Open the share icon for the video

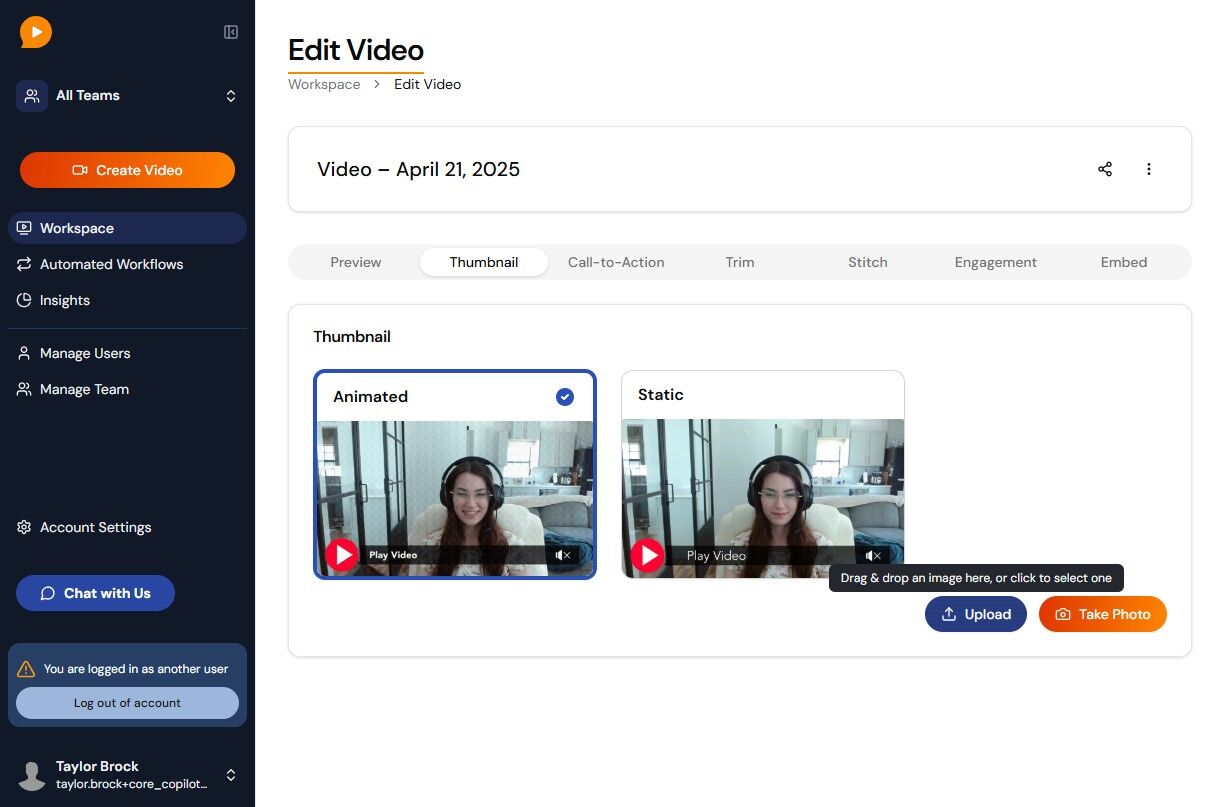1105,169
